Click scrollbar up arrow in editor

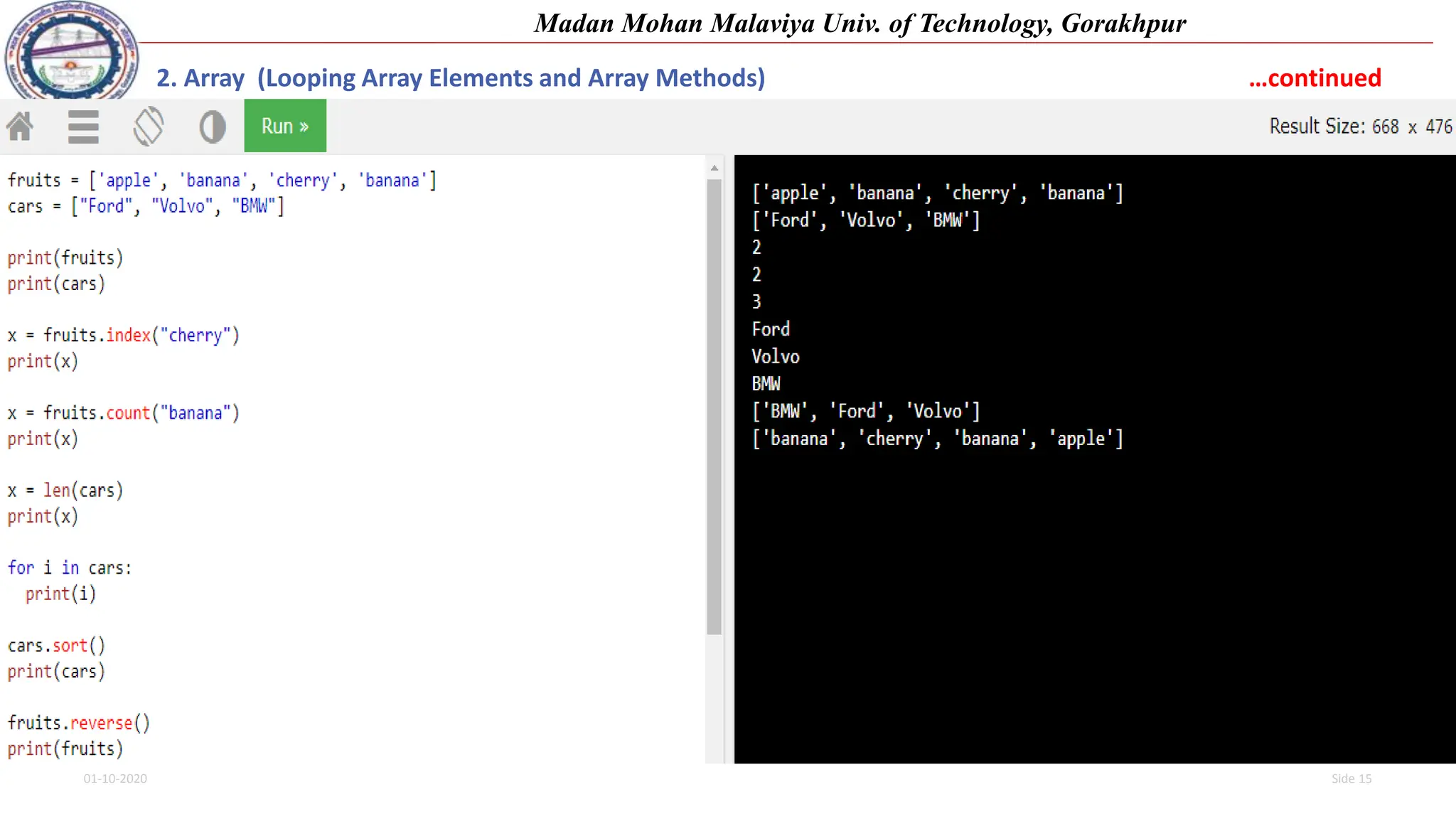tap(714, 168)
